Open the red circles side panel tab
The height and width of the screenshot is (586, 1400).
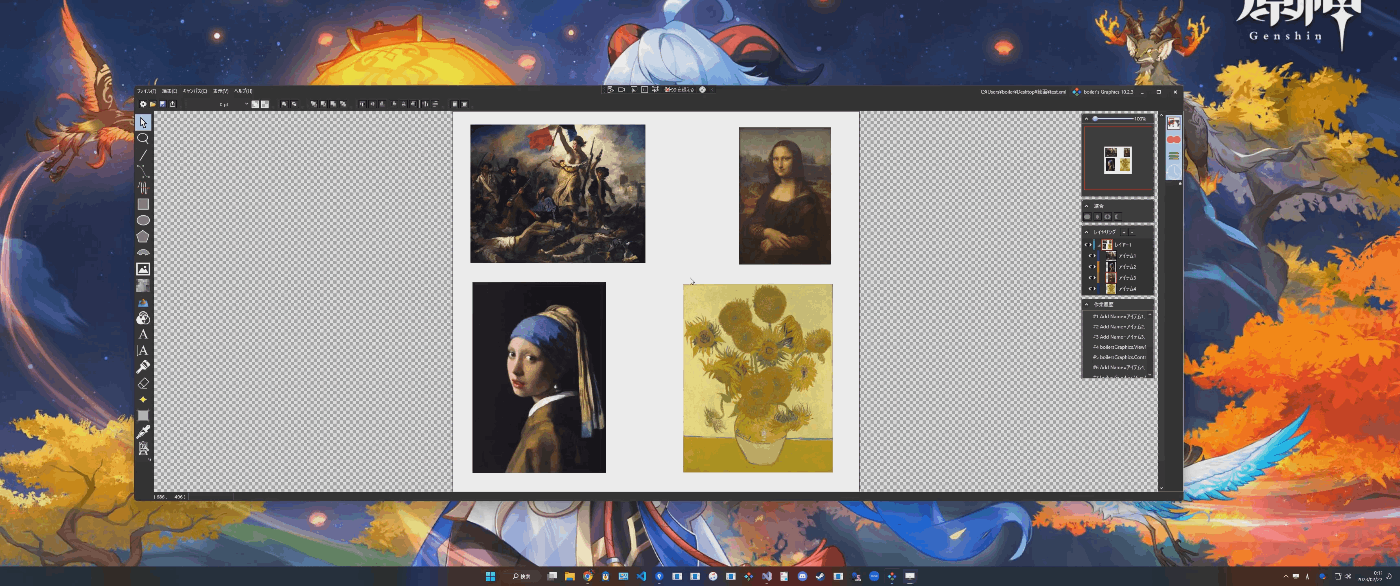(x=1174, y=140)
